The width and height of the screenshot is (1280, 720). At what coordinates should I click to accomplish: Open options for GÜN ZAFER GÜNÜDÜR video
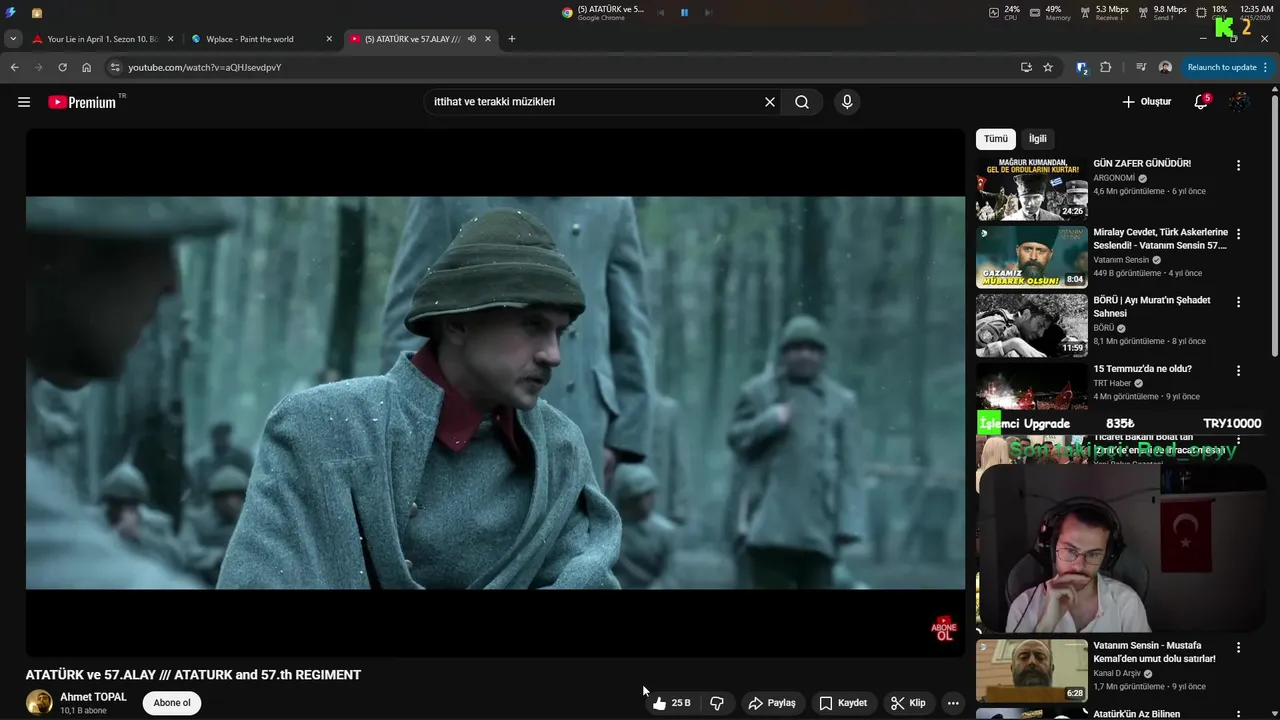point(1238,166)
